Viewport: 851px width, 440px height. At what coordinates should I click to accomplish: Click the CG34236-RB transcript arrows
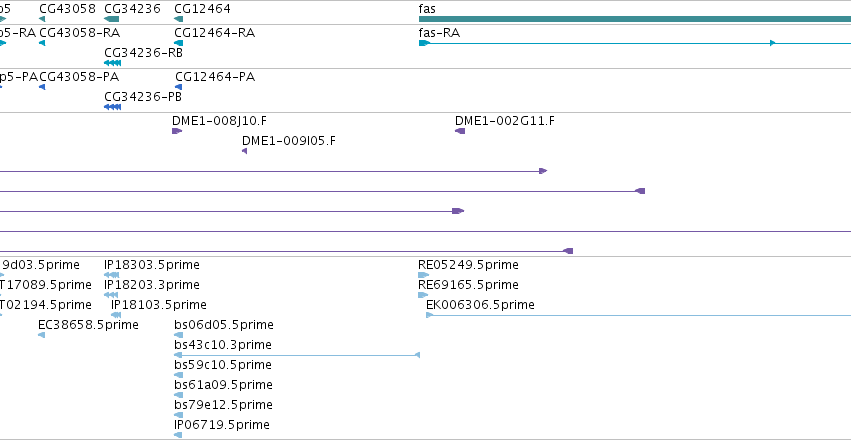pyautogui.click(x=112, y=63)
